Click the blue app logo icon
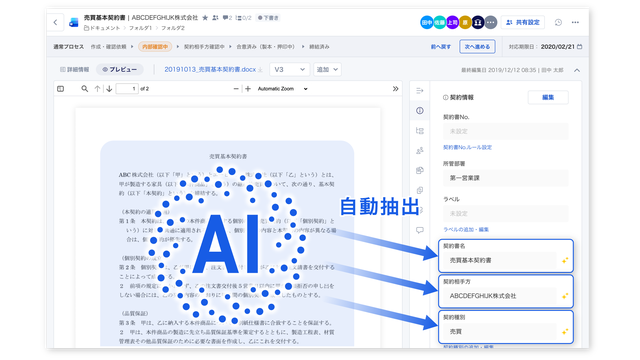Viewport: 640px width, 360px height. click(73, 22)
